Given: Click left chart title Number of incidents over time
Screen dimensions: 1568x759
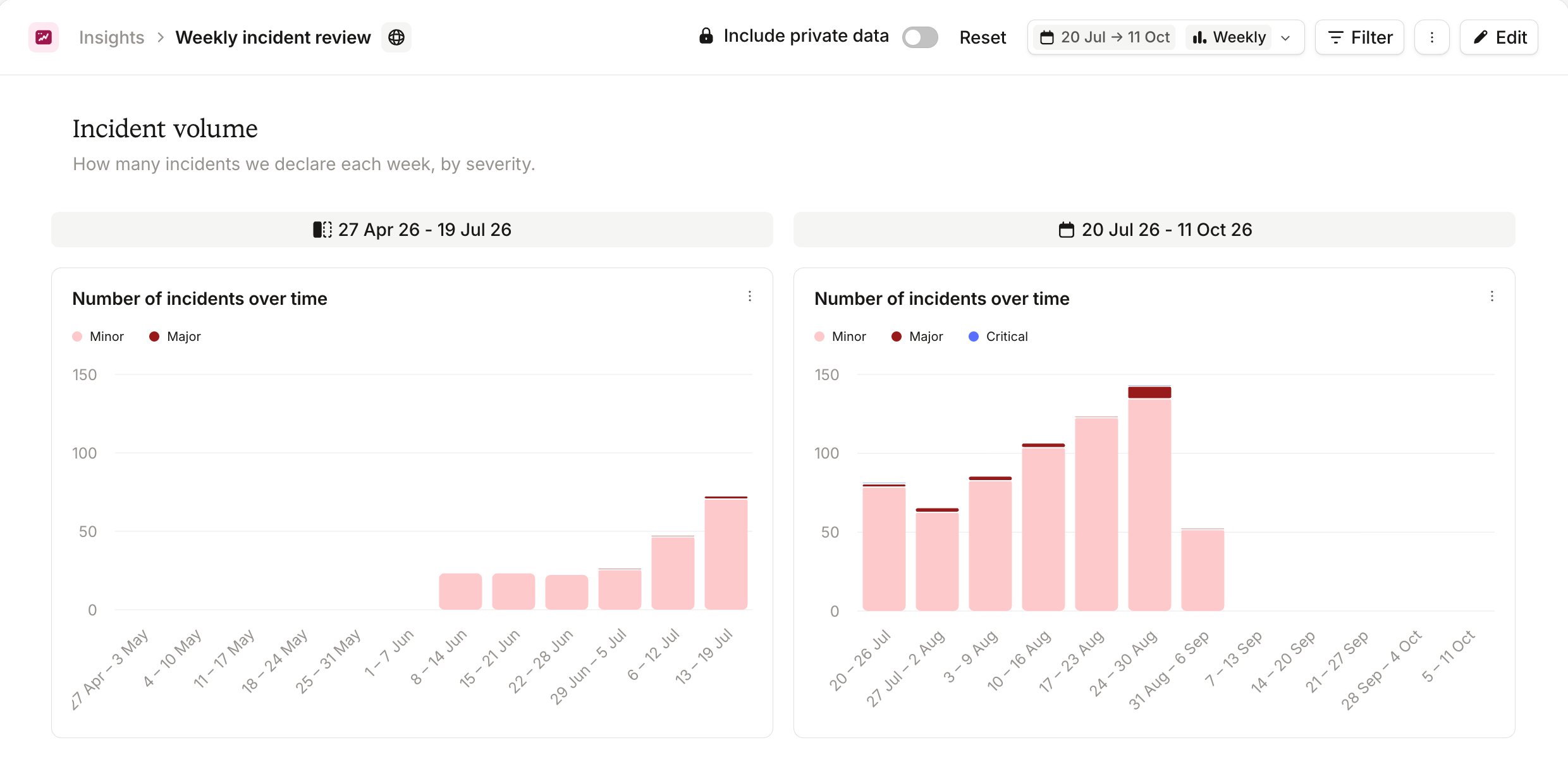Looking at the screenshot, I should (x=200, y=299).
